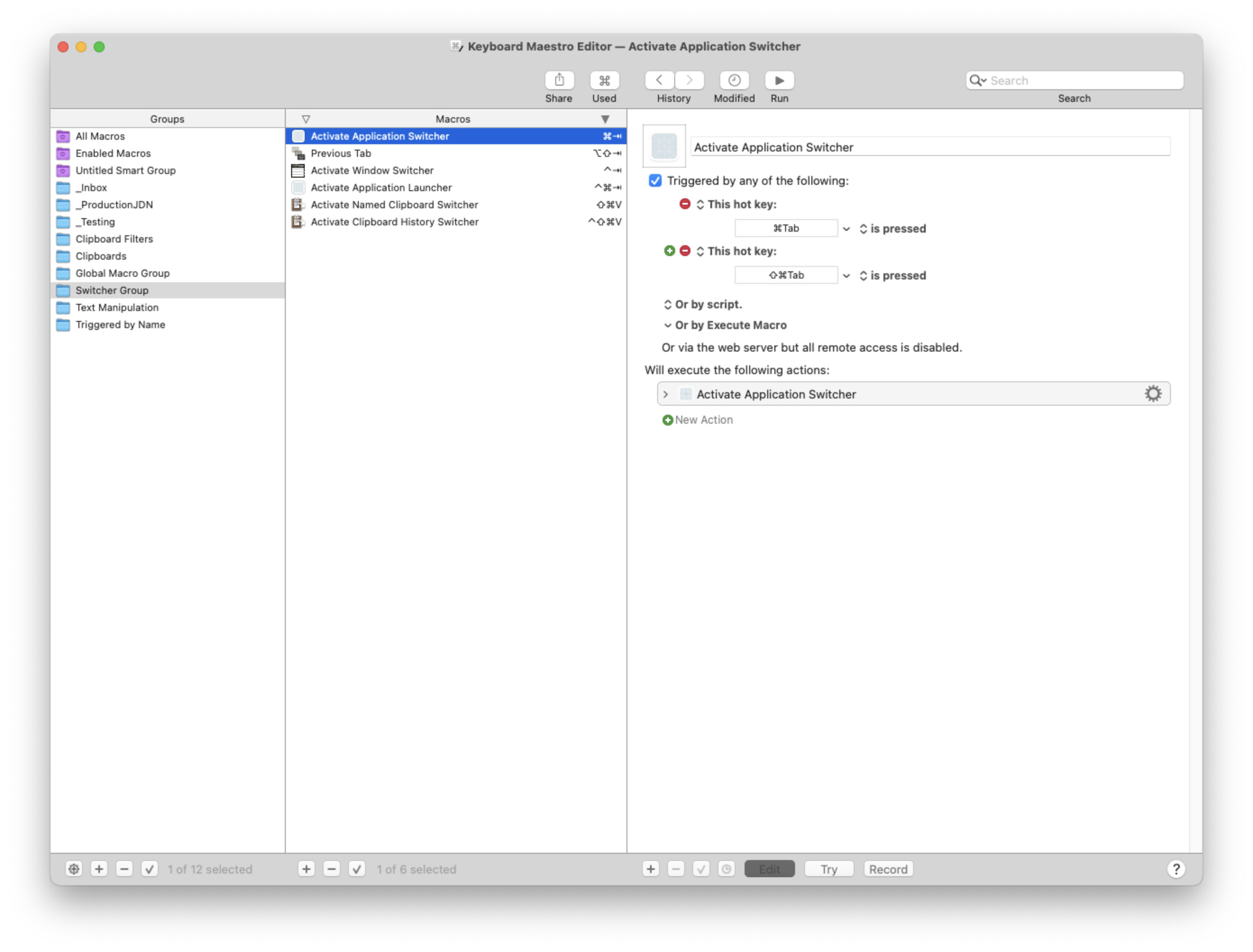Viewport: 1253px width, 952px height.
Task: Select Activate Application Switcher in macro list
Action: (x=456, y=136)
